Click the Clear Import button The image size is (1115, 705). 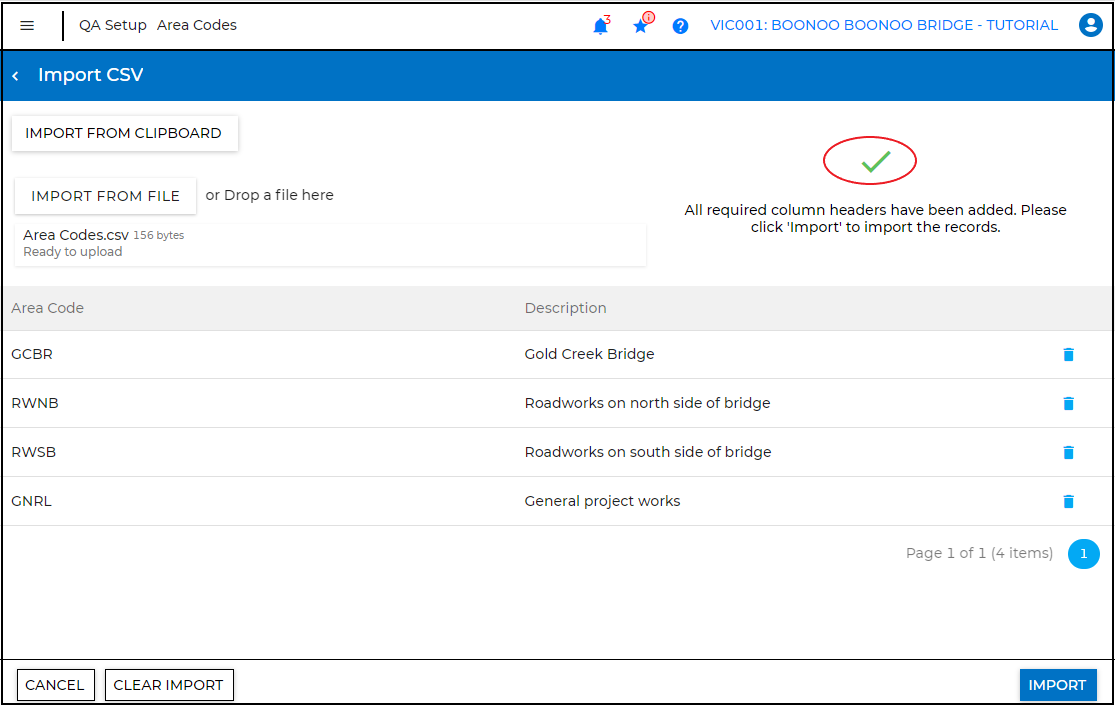pyautogui.click(x=168, y=685)
